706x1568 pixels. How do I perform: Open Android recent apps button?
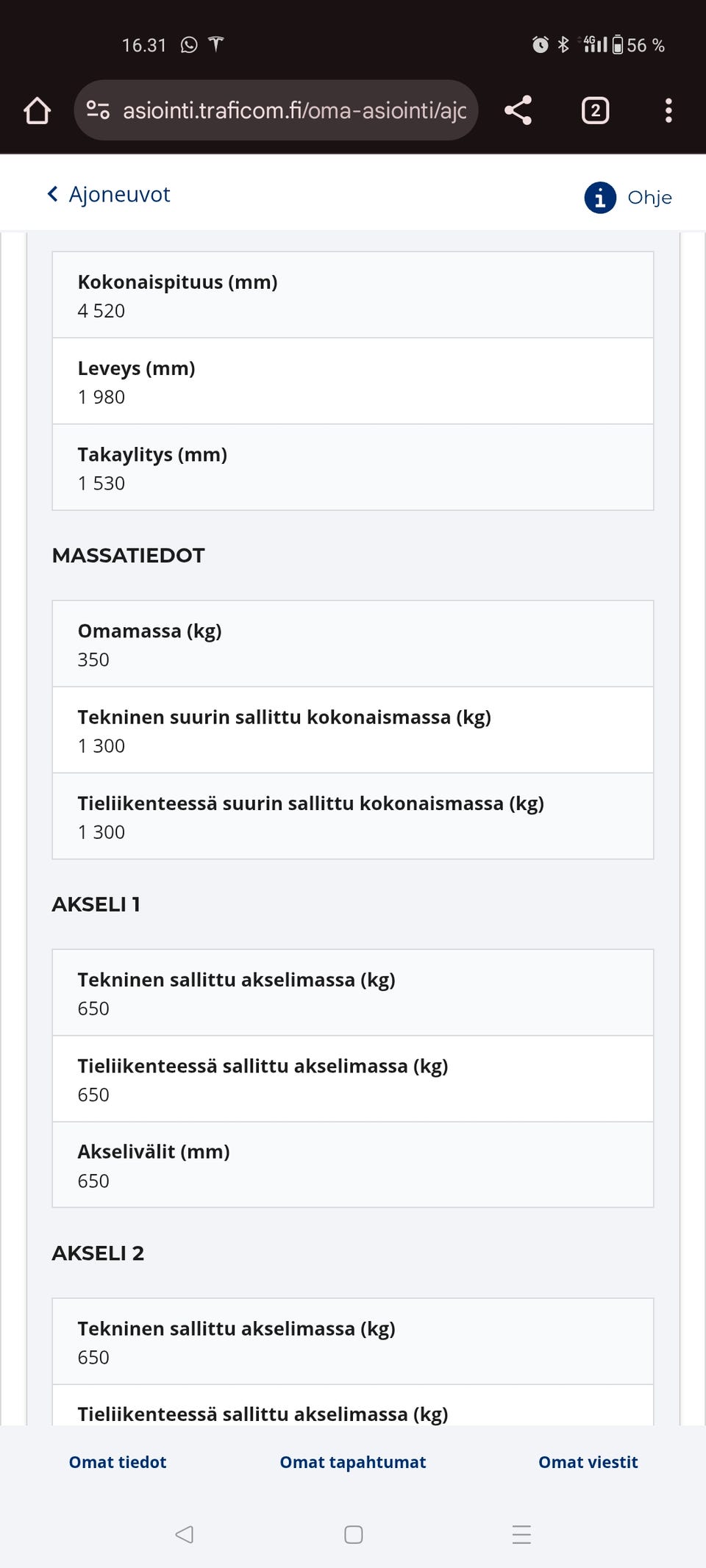(521, 1534)
